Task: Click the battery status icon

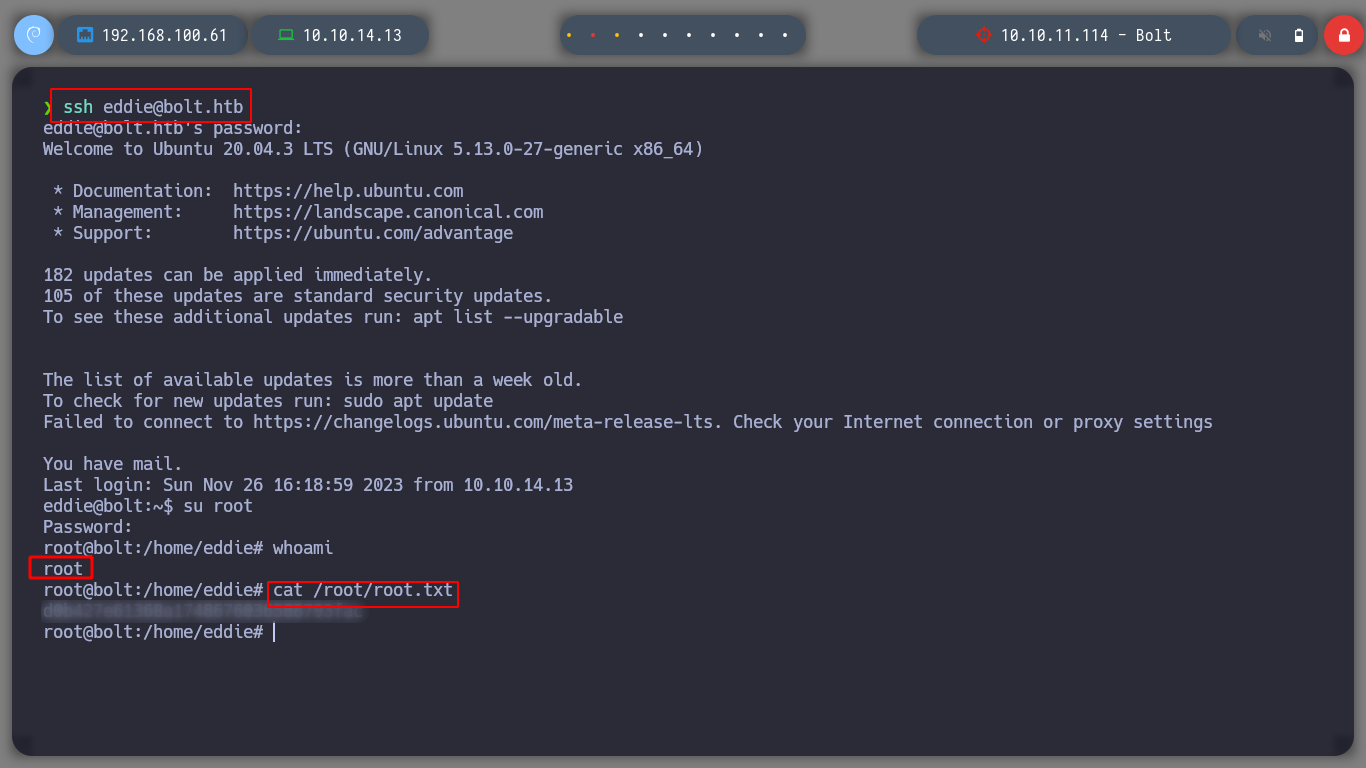Action: click(x=1299, y=35)
